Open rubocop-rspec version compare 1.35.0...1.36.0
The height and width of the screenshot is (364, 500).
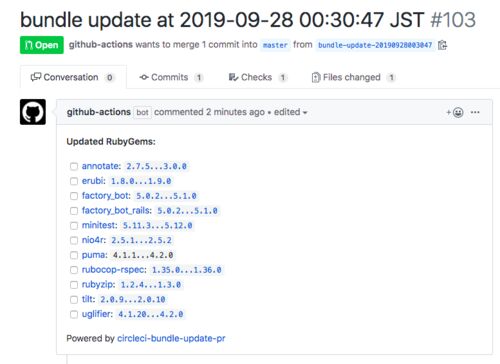187,270
